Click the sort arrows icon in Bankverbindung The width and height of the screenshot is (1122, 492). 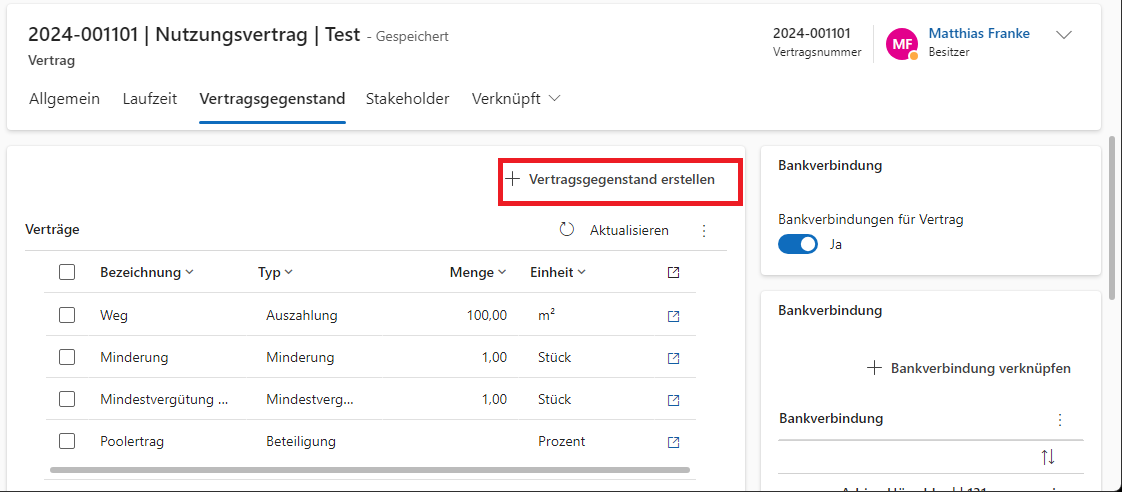click(x=1048, y=457)
